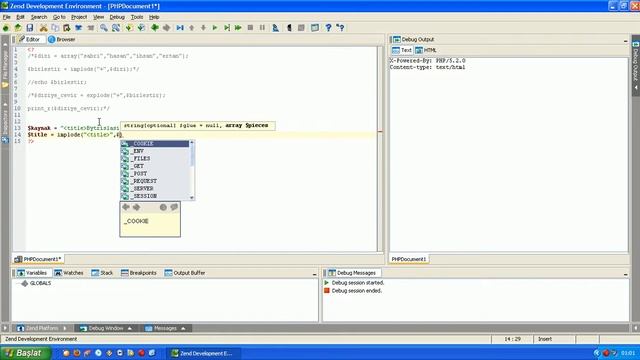Click the grey Forward navigation arrow
Image resolution: width=640 pixels, height=360 pixels.
pos(167,28)
